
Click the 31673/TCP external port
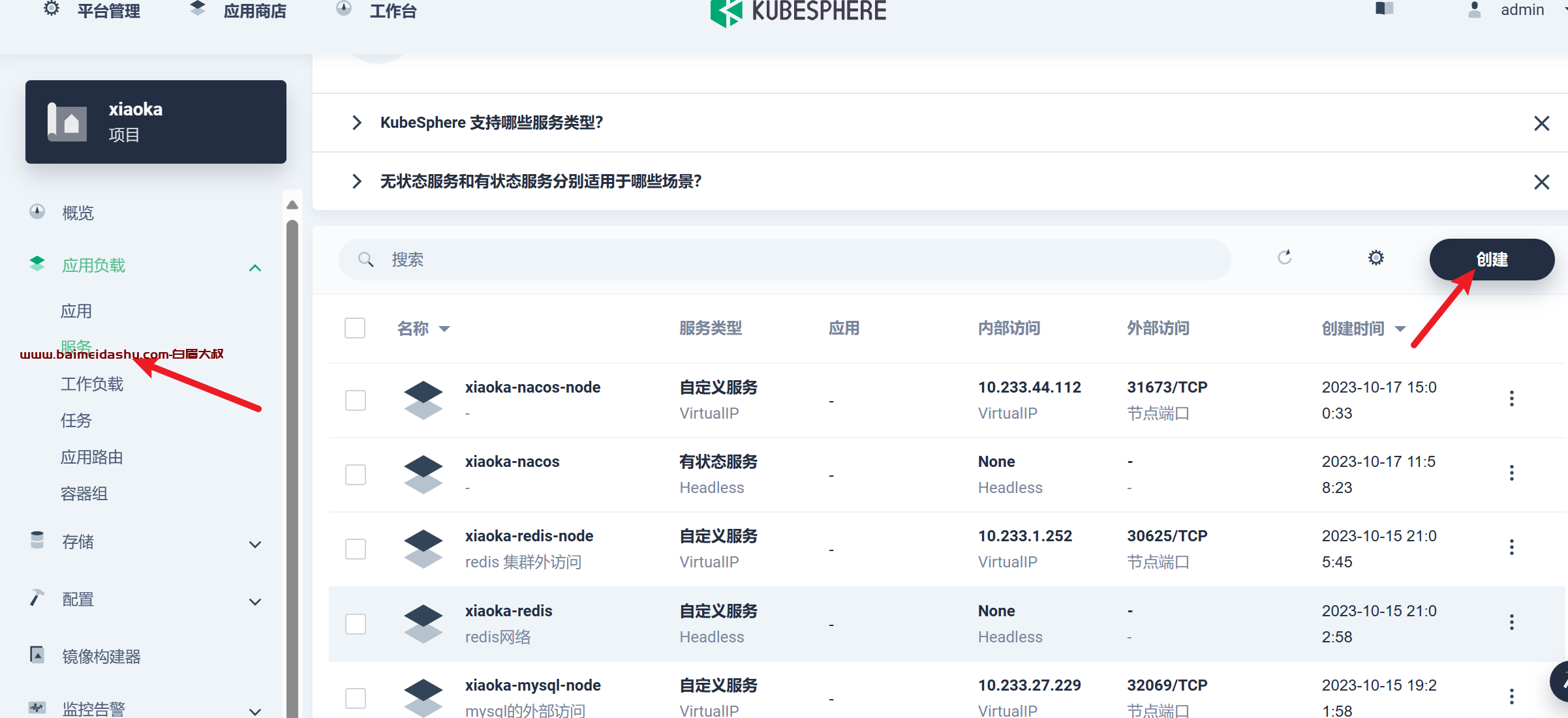click(1167, 387)
